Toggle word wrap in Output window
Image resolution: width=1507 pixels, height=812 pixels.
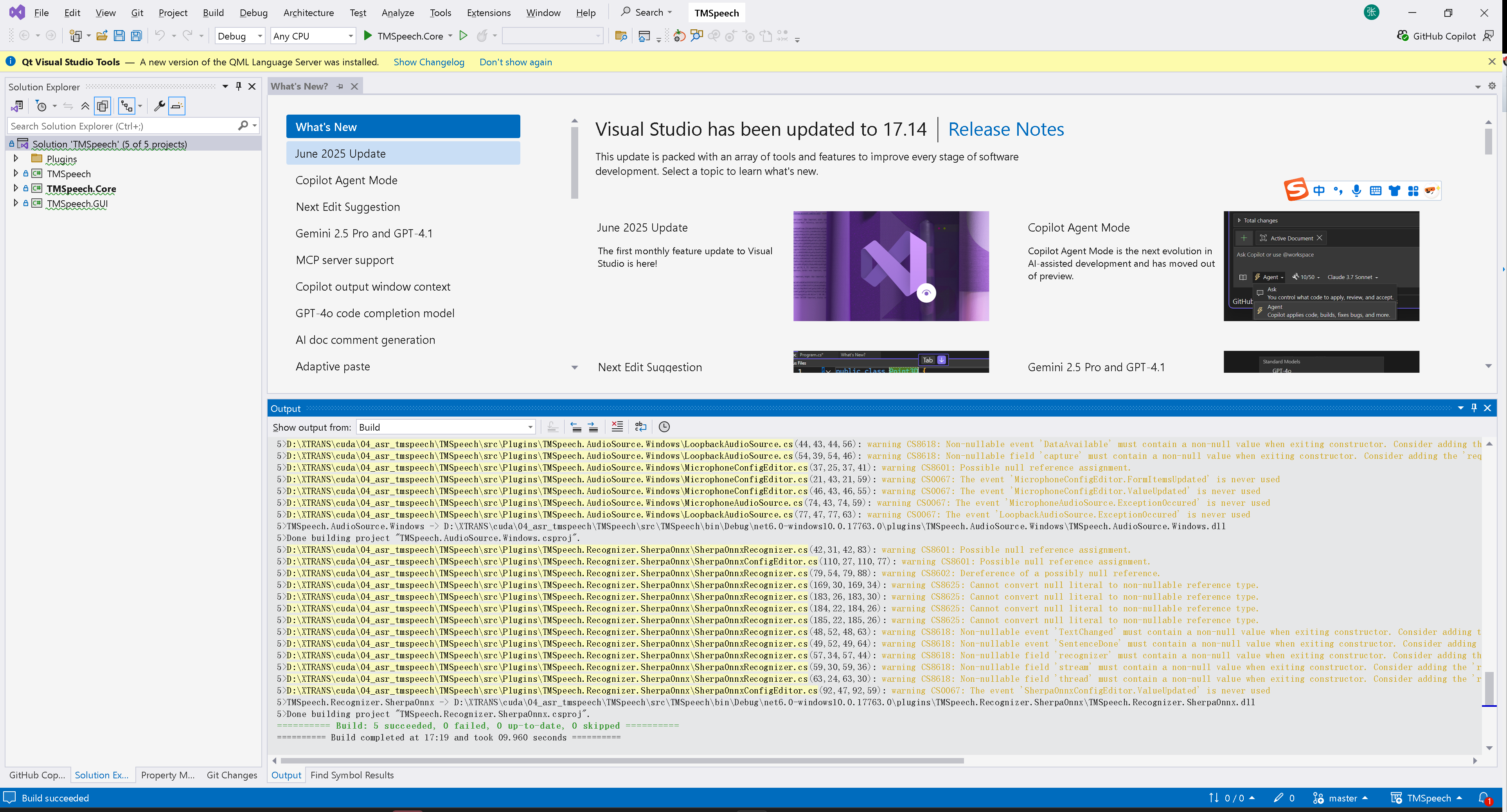click(640, 426)
